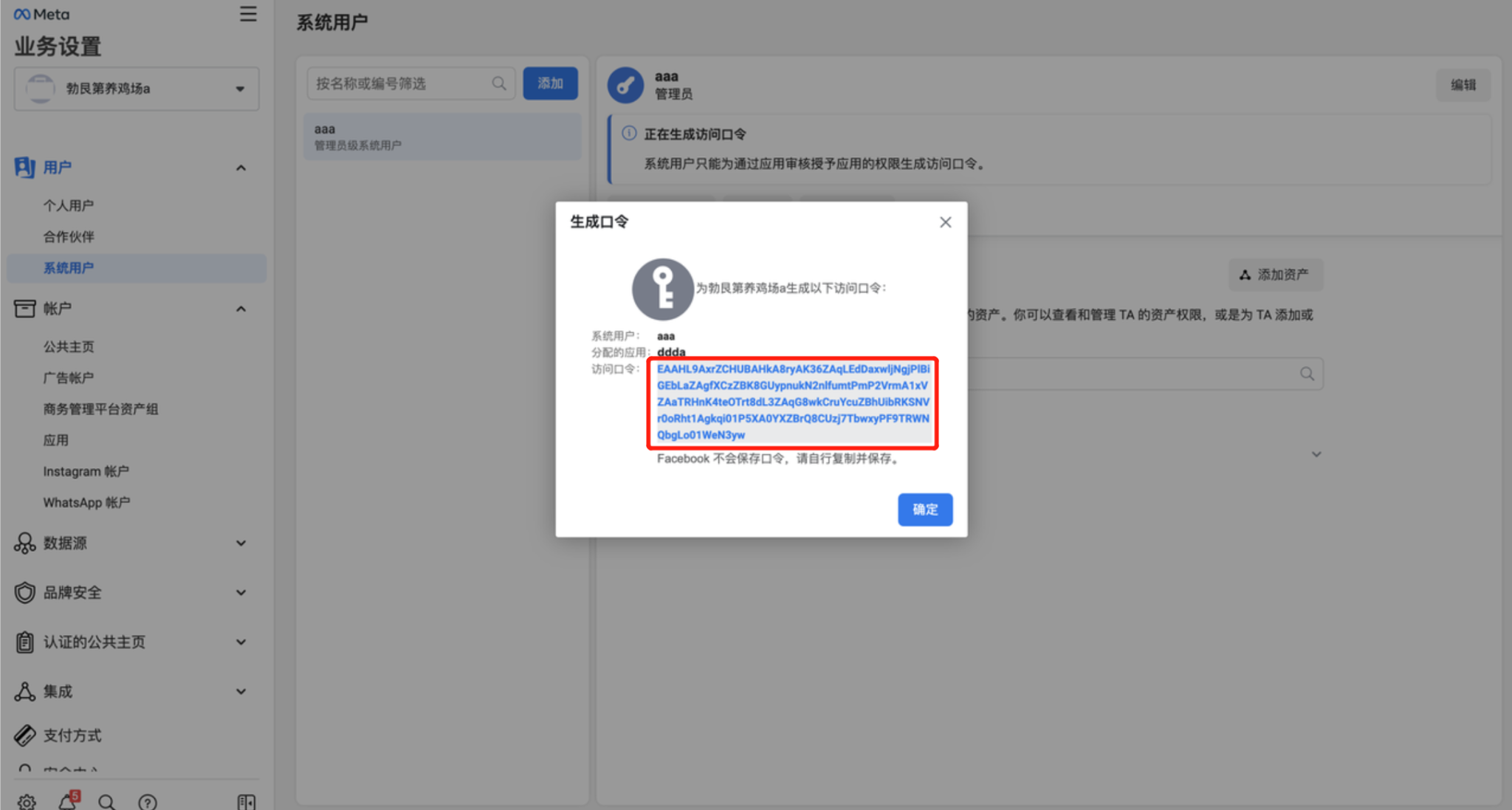Click the hamburger menu icon beside Meta

click(248, 15)
